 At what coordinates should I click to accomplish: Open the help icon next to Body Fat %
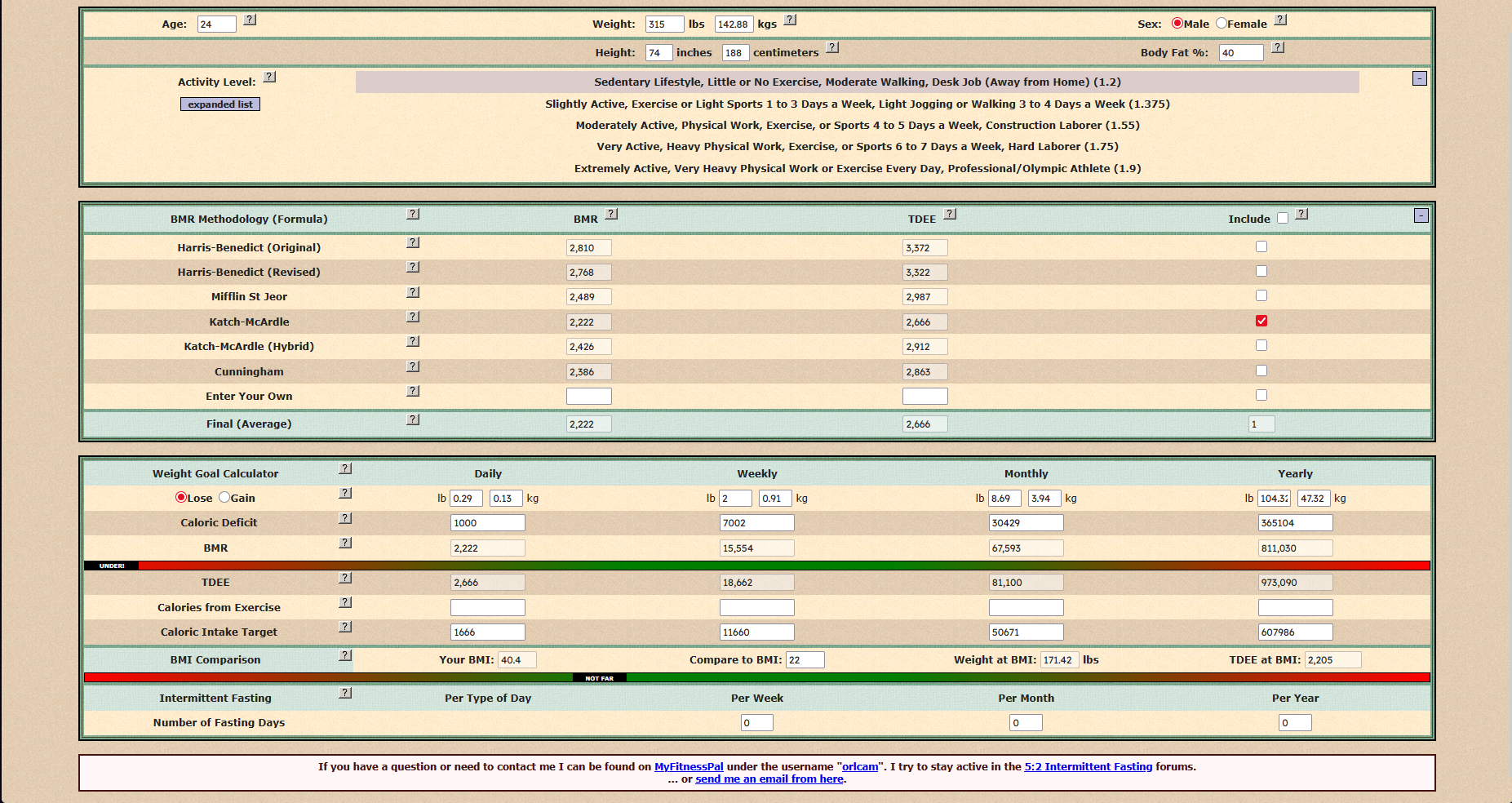(x=1279, y=47)
